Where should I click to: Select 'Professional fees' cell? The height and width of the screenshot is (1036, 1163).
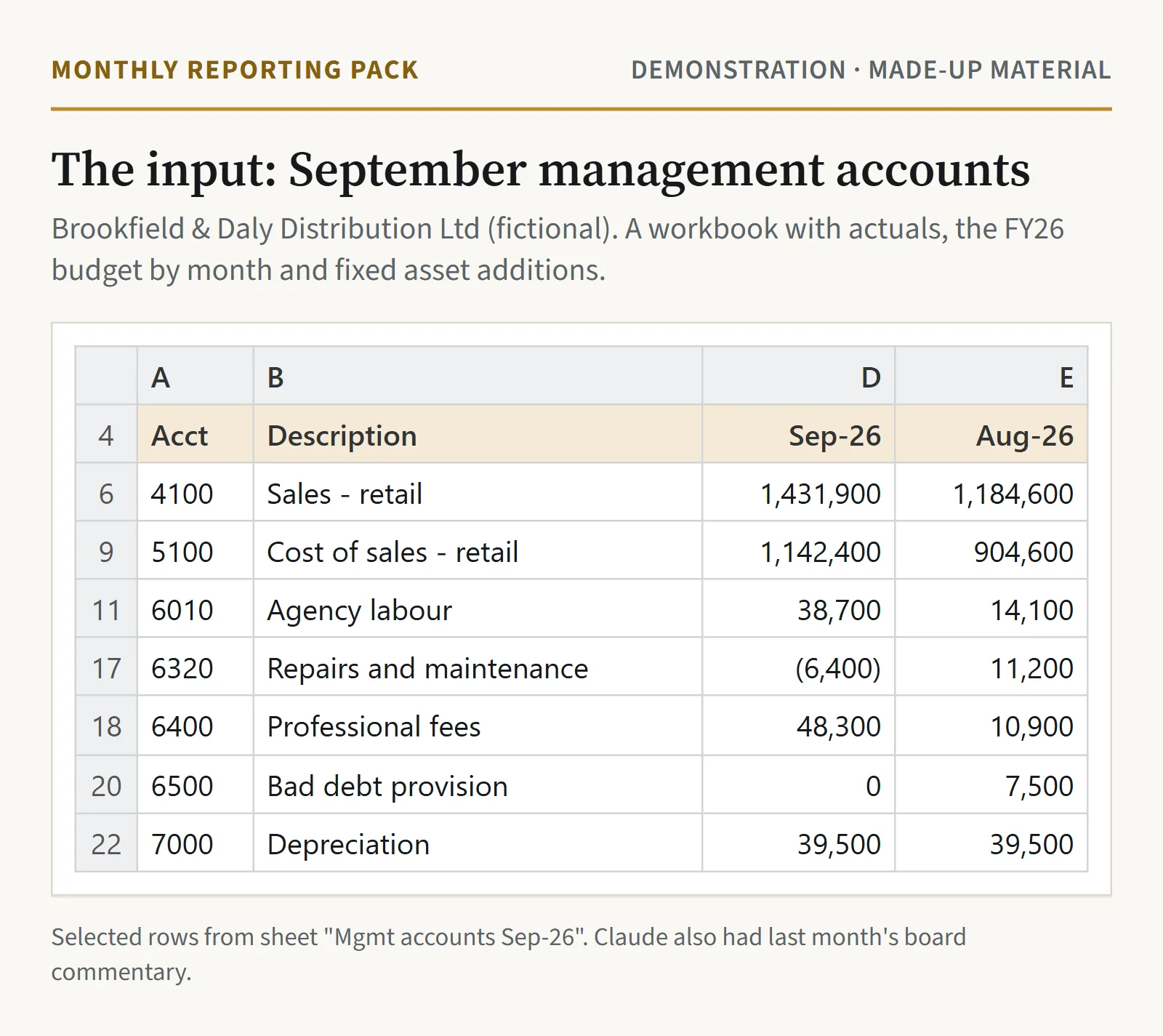coord(478,726)
